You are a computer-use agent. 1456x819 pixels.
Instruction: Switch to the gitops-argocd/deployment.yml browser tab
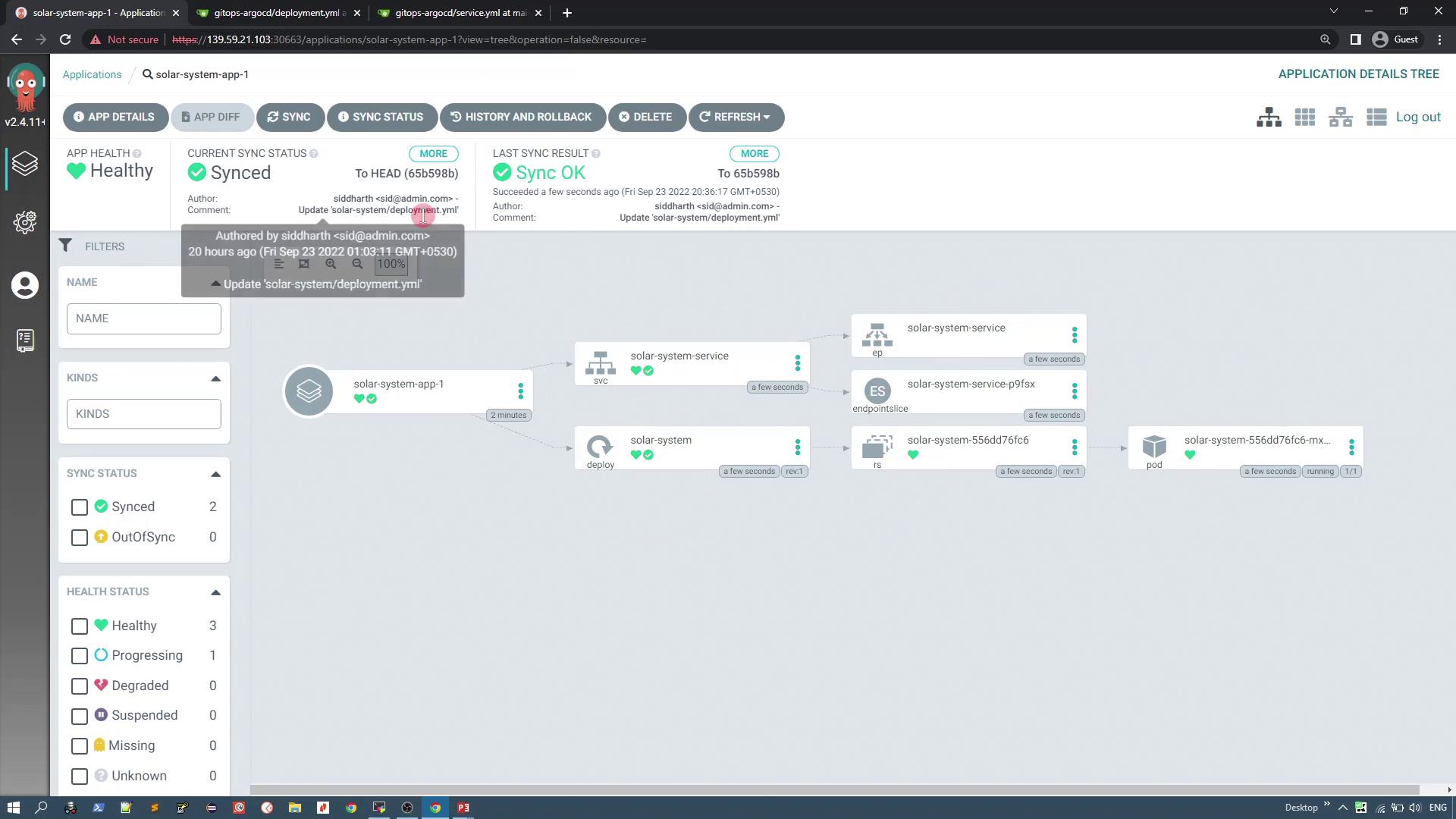(278, 13)
